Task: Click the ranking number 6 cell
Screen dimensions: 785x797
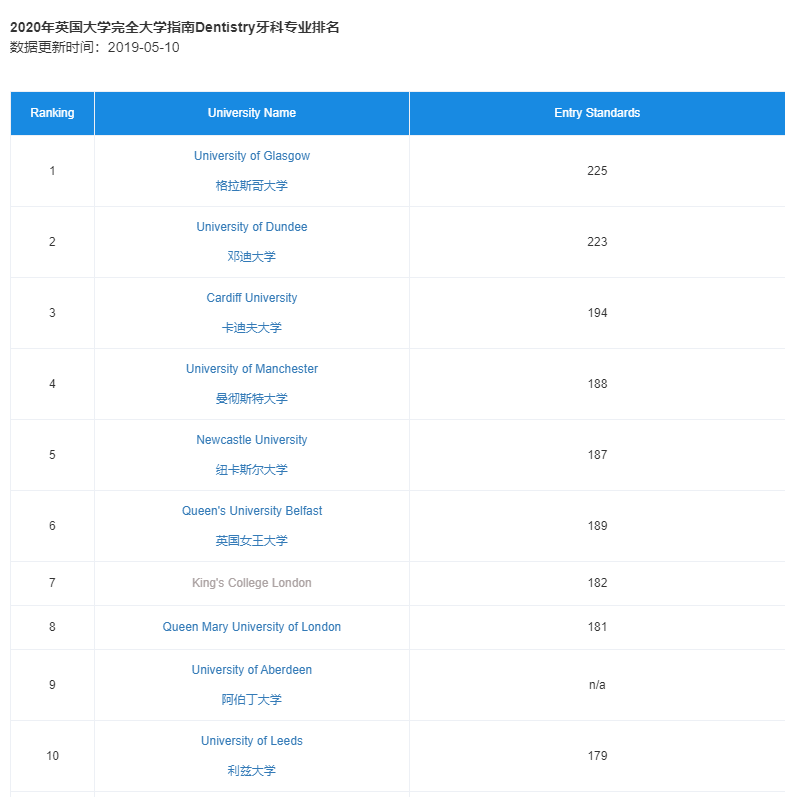Action: [x=52, y=526]
